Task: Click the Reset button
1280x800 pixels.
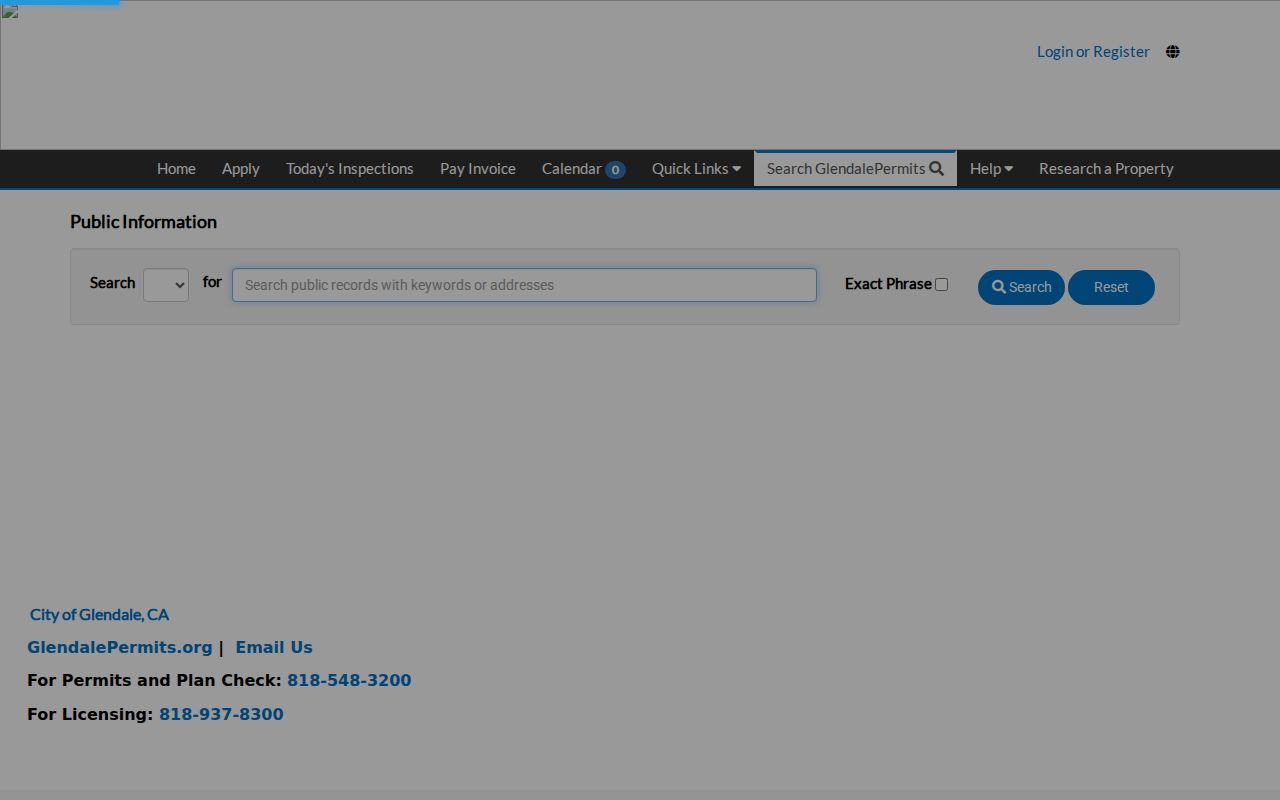Action: tap(1111, 287)
